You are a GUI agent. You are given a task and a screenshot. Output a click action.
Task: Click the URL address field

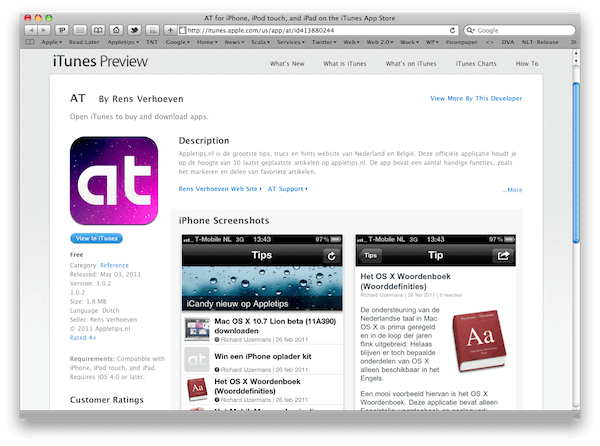tap(314, 30)
